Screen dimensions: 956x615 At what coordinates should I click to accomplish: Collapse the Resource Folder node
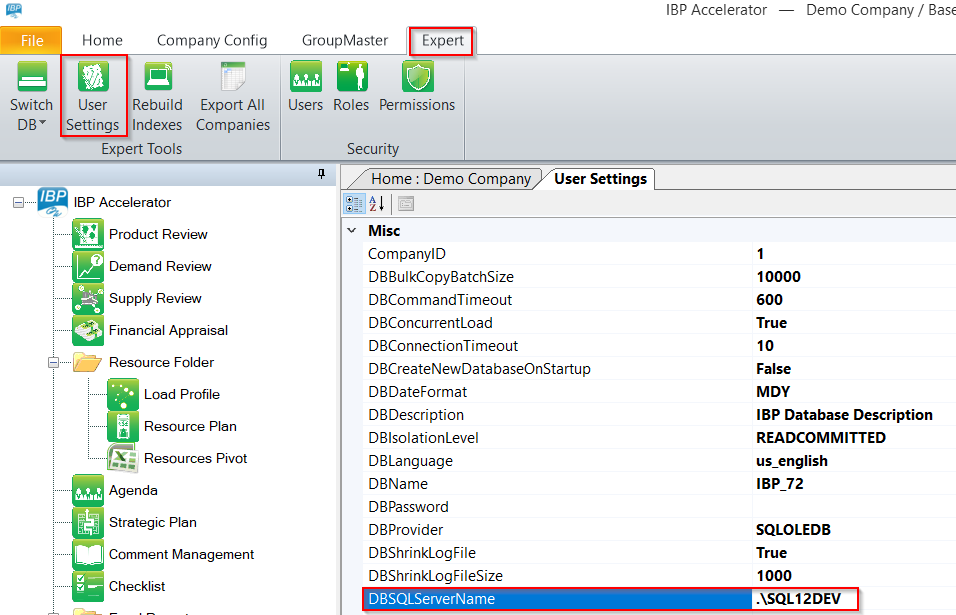[x=54, y=363]
